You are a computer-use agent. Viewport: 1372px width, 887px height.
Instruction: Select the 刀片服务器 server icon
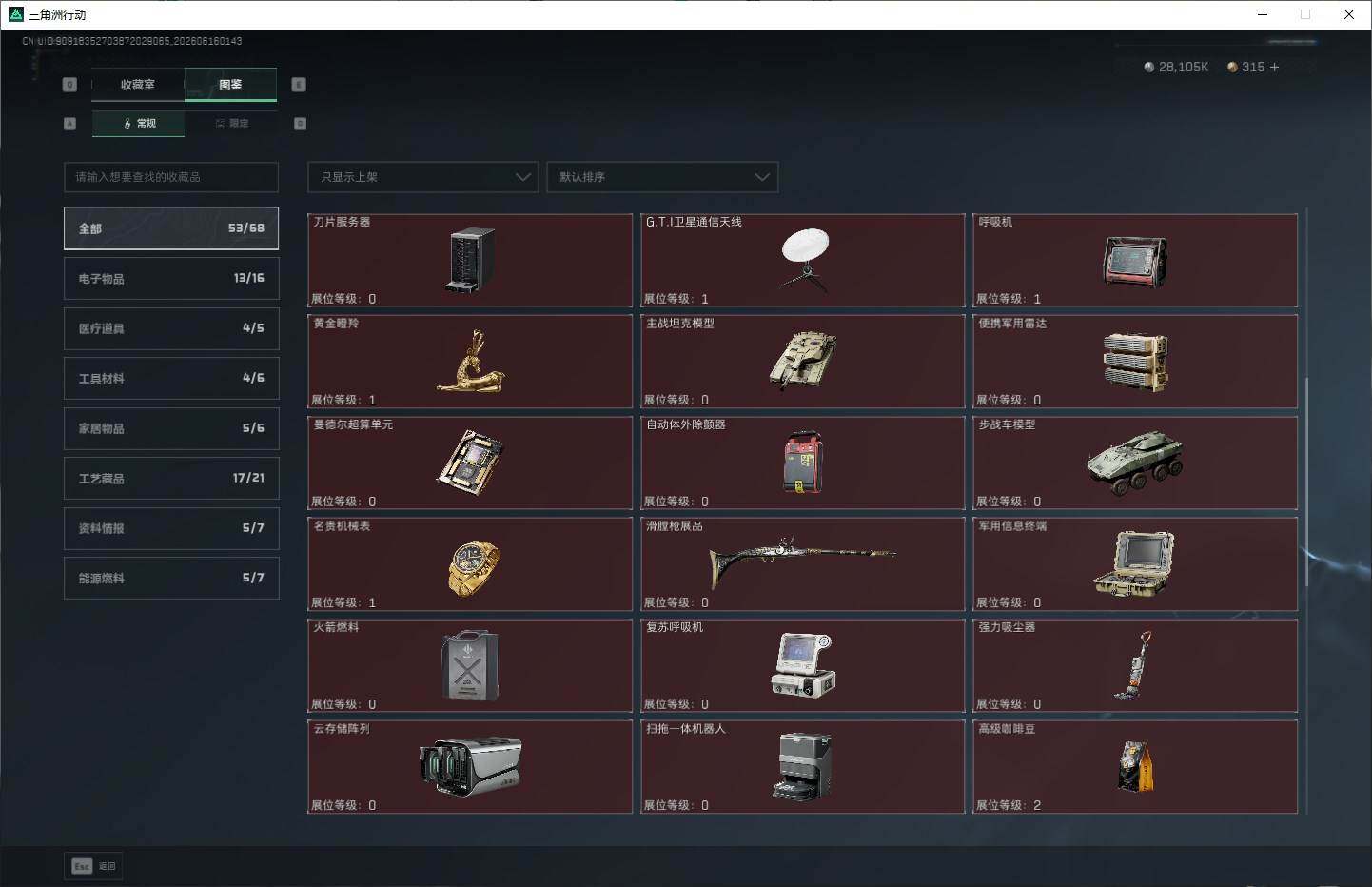pyautogui.click(x=472, y=260)
